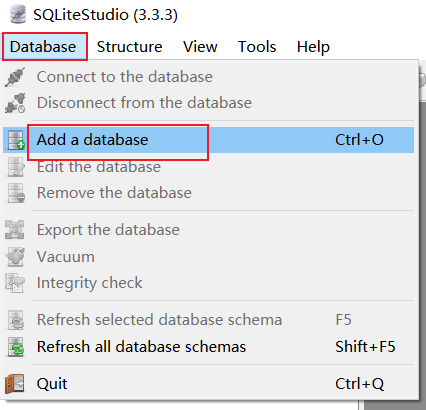426x410 pixels.
Task: Click the Quit door icon
Action: coord(15,384)
